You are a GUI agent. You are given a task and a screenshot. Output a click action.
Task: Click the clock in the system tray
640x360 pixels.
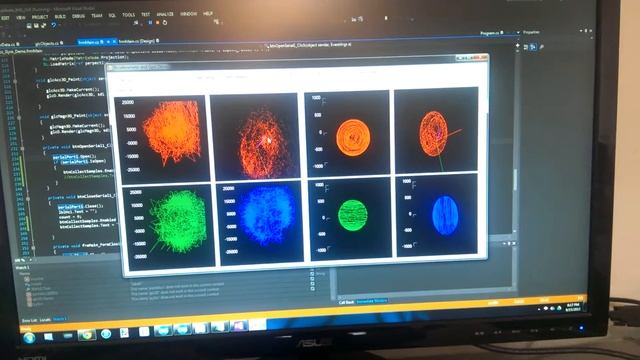[573, 307]
